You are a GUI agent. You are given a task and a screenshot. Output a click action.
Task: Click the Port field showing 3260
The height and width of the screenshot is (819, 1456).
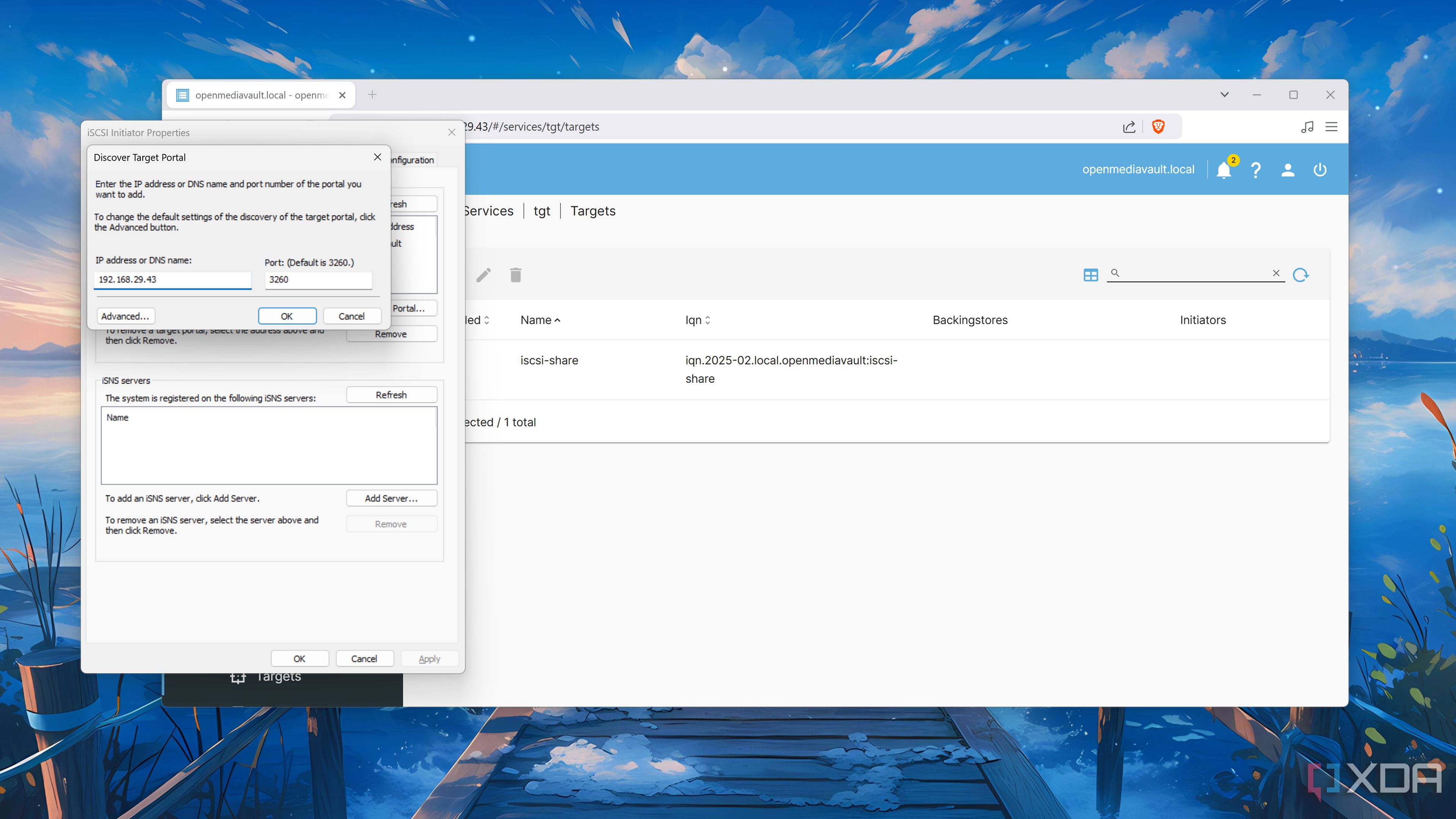click(318, 280)
